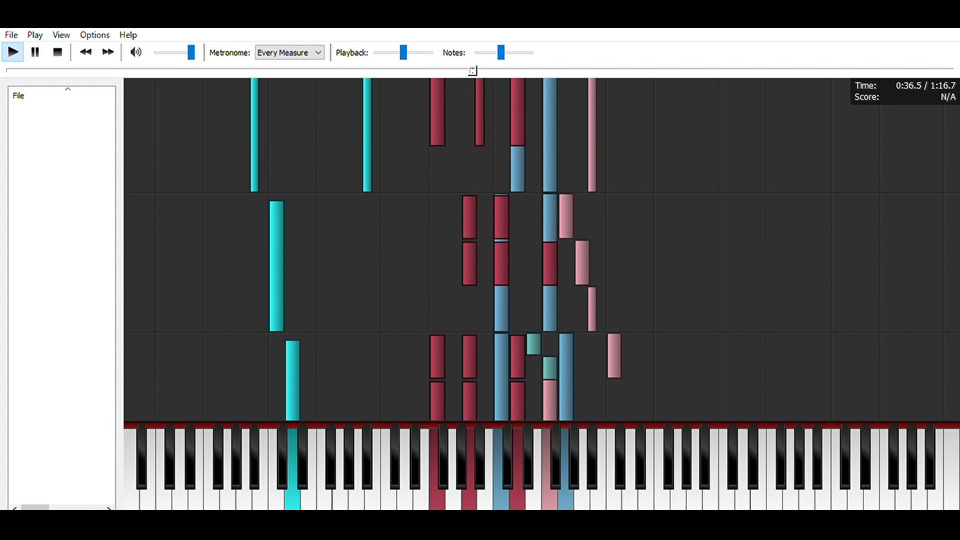
Task: Open the File menu
Action: coord(11,35)
